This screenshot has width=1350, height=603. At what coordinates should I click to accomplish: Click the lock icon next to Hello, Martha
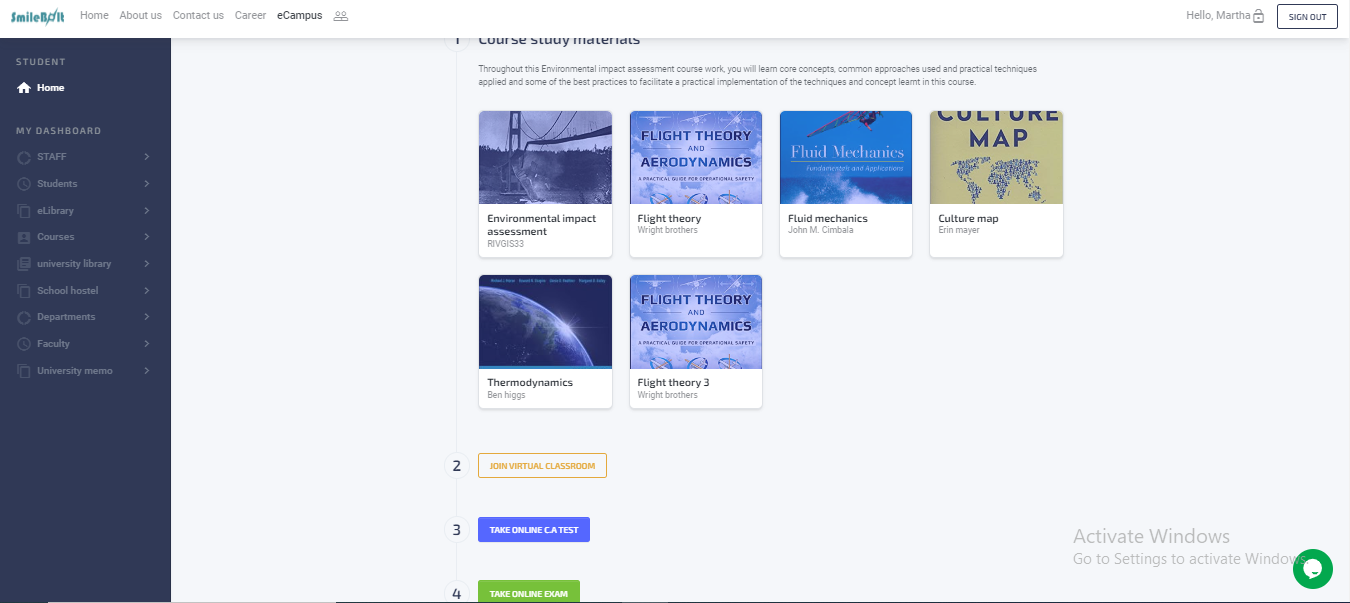(x=1258, y=17)
